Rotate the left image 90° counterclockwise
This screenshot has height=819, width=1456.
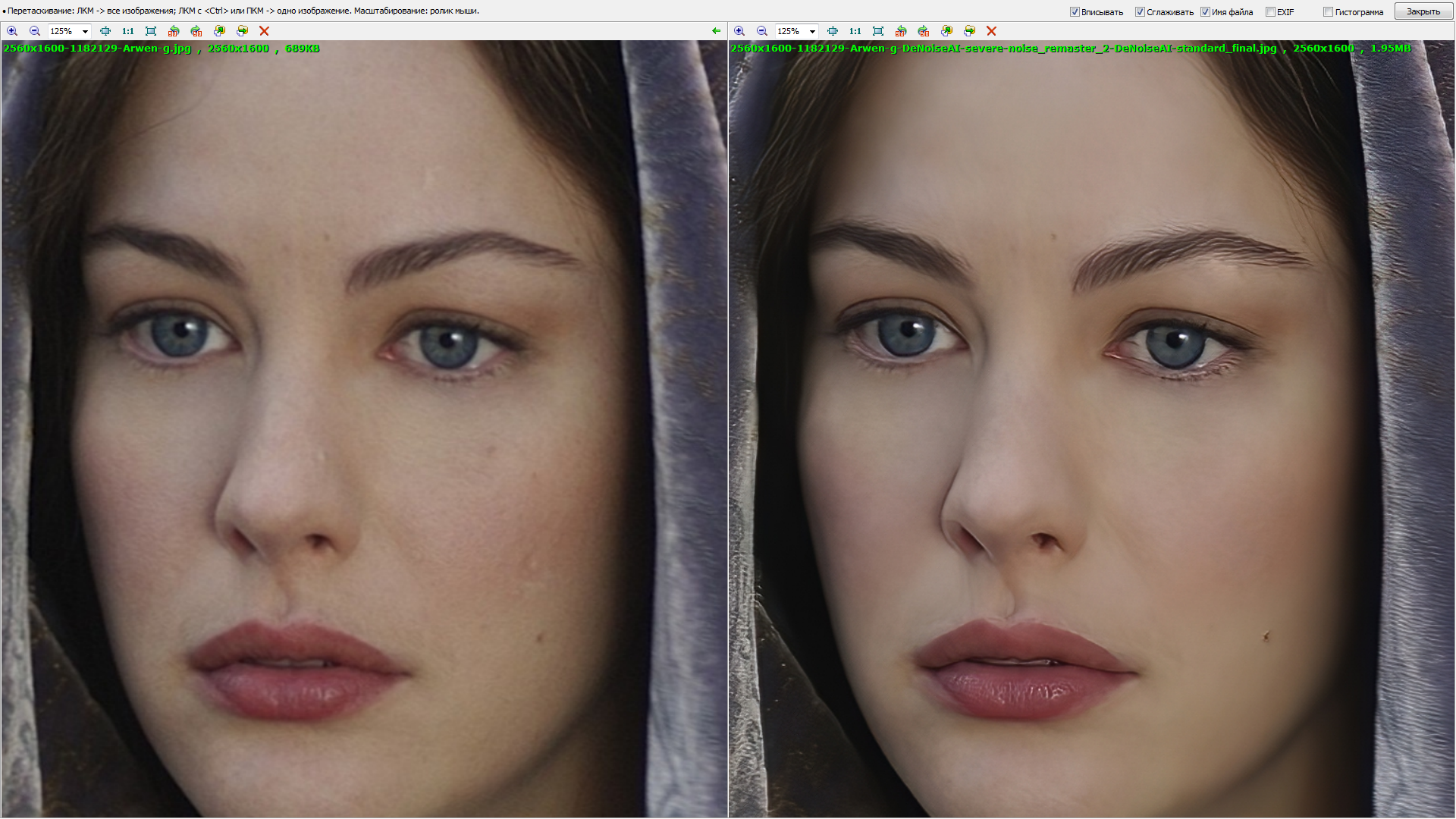[x=174, y=31]
